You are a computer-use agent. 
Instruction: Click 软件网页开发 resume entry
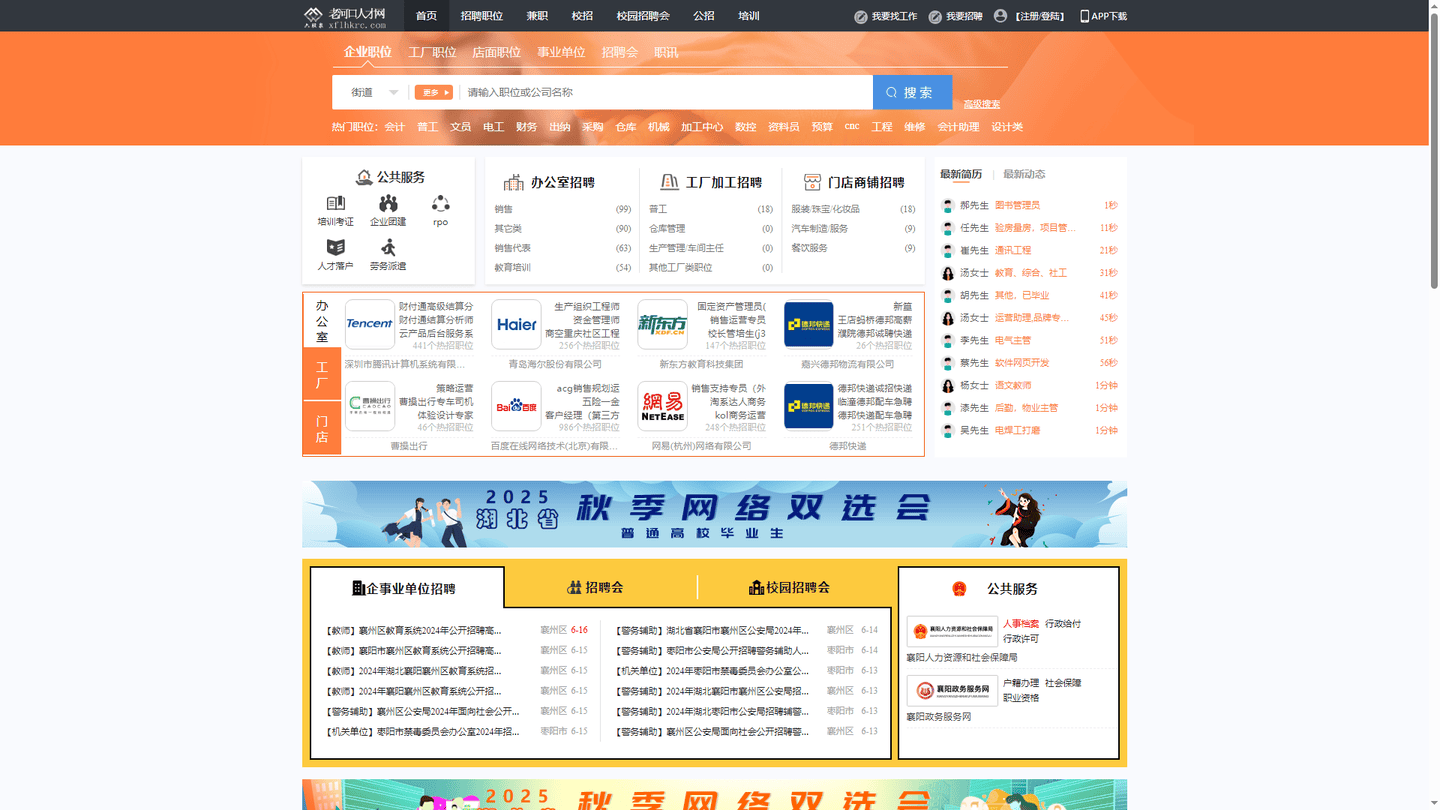tap(1022, 363)
